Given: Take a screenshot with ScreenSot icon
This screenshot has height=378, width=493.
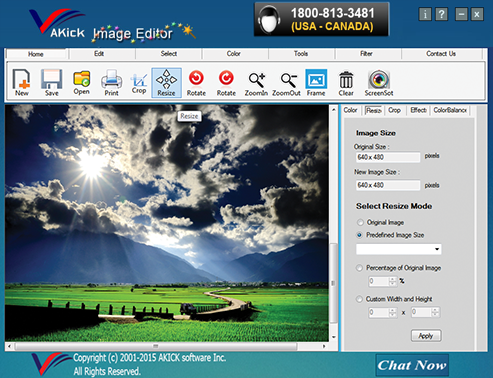Looking at the screenshot, I should tap(379, 83).
